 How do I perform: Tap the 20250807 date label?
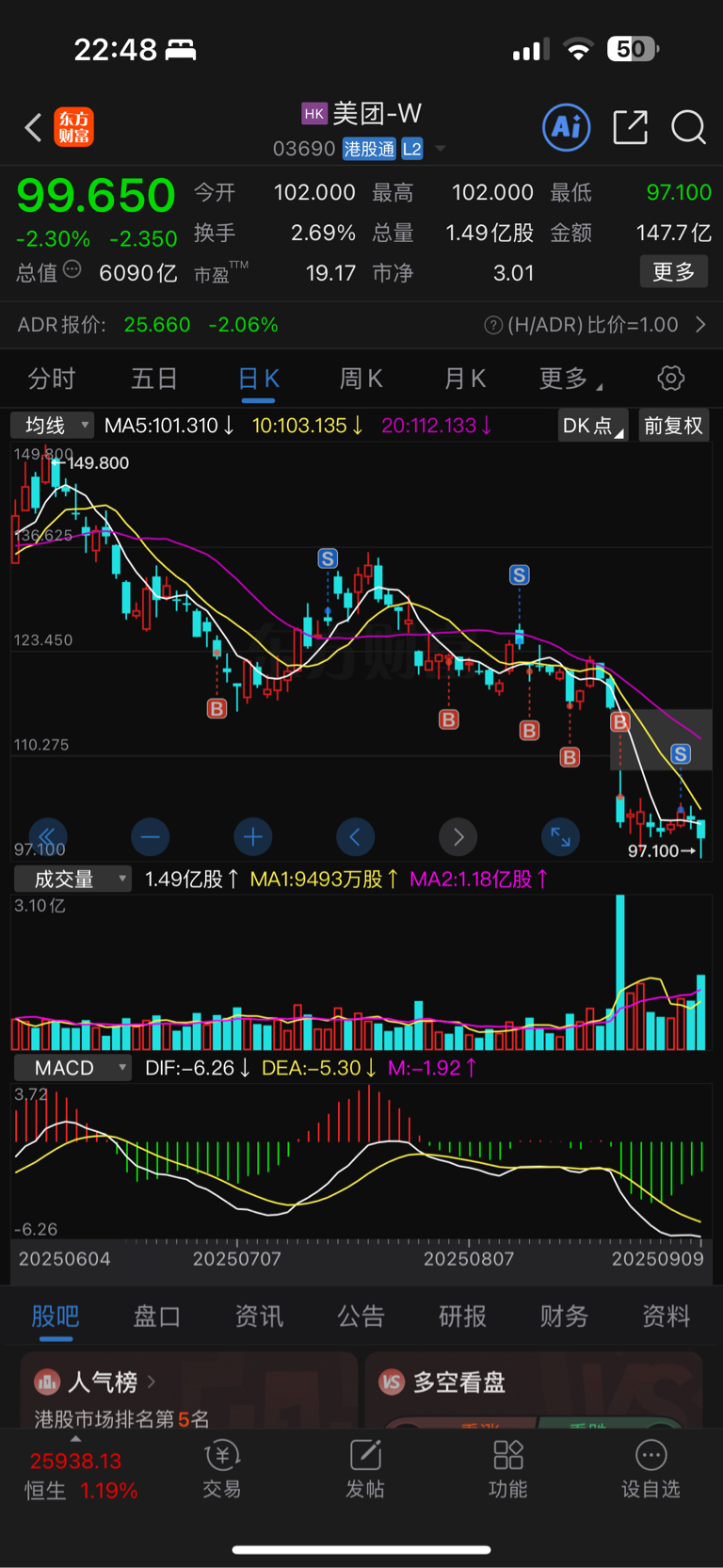coord(469,1259)
